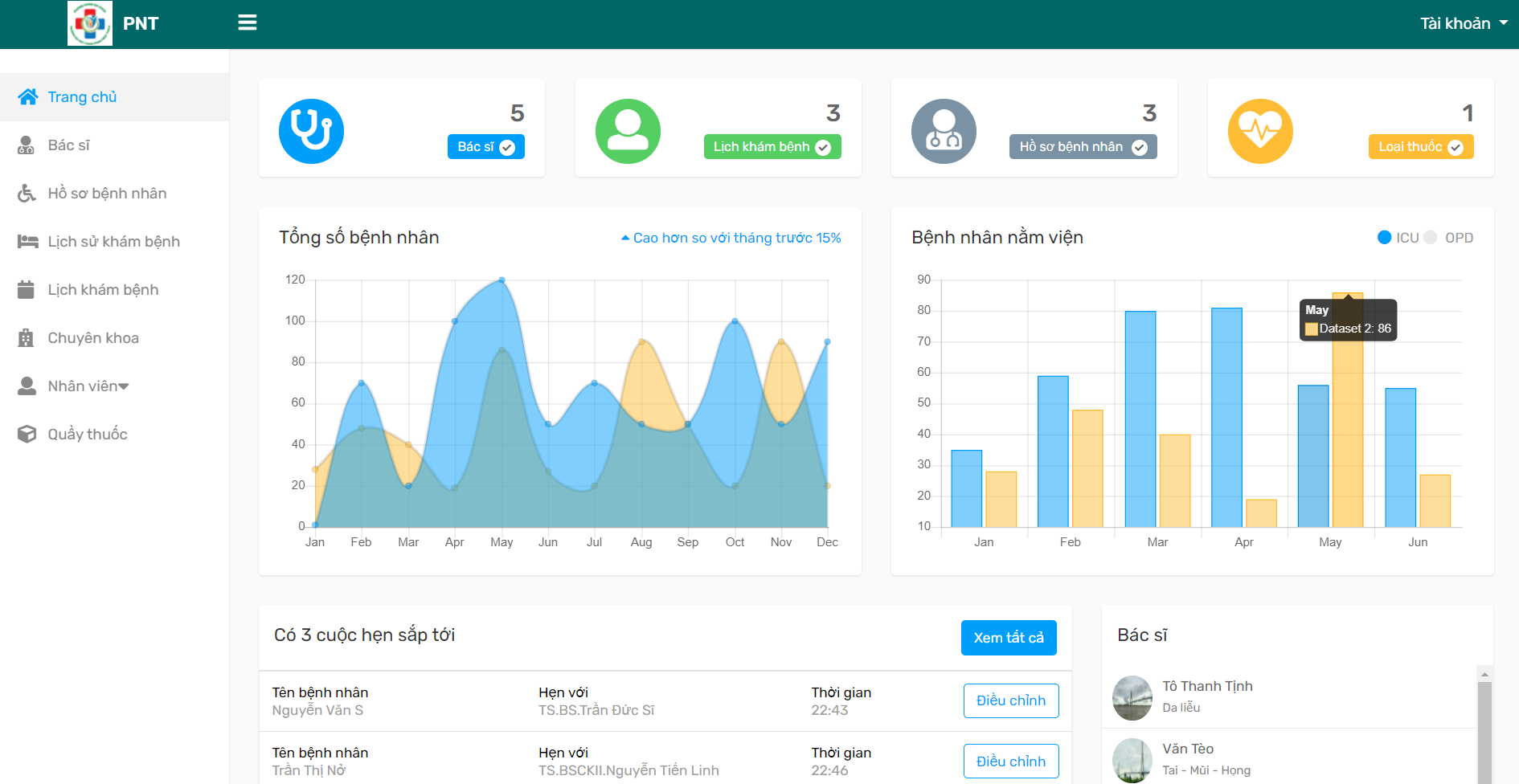Image resolution: width=1519 pixels, height=784 pixels.
Task: Open Quầy thuốc sidebar item
Action: click(x=115, y=435)
